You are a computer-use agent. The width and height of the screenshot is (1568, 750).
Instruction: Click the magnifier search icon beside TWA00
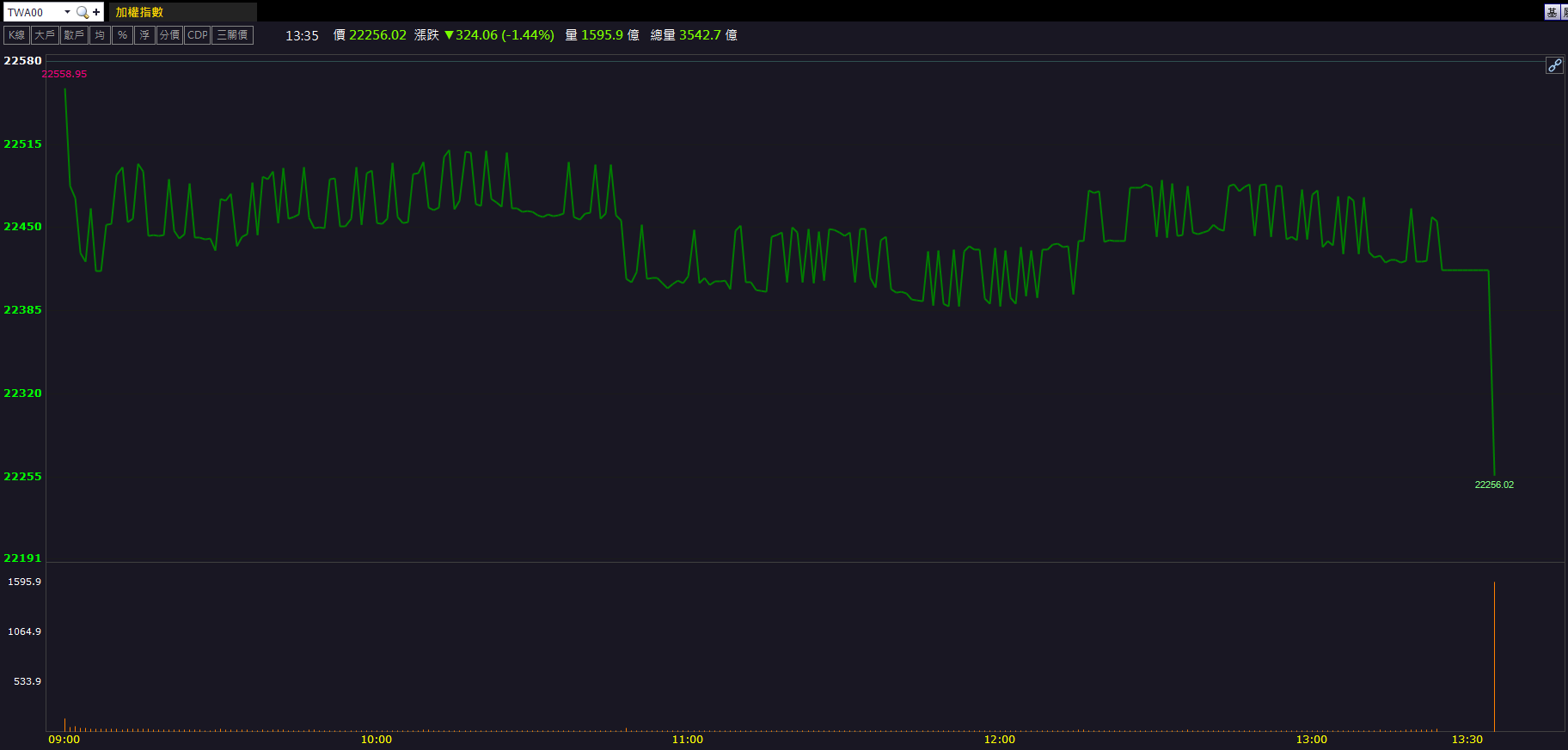point(82,12)
